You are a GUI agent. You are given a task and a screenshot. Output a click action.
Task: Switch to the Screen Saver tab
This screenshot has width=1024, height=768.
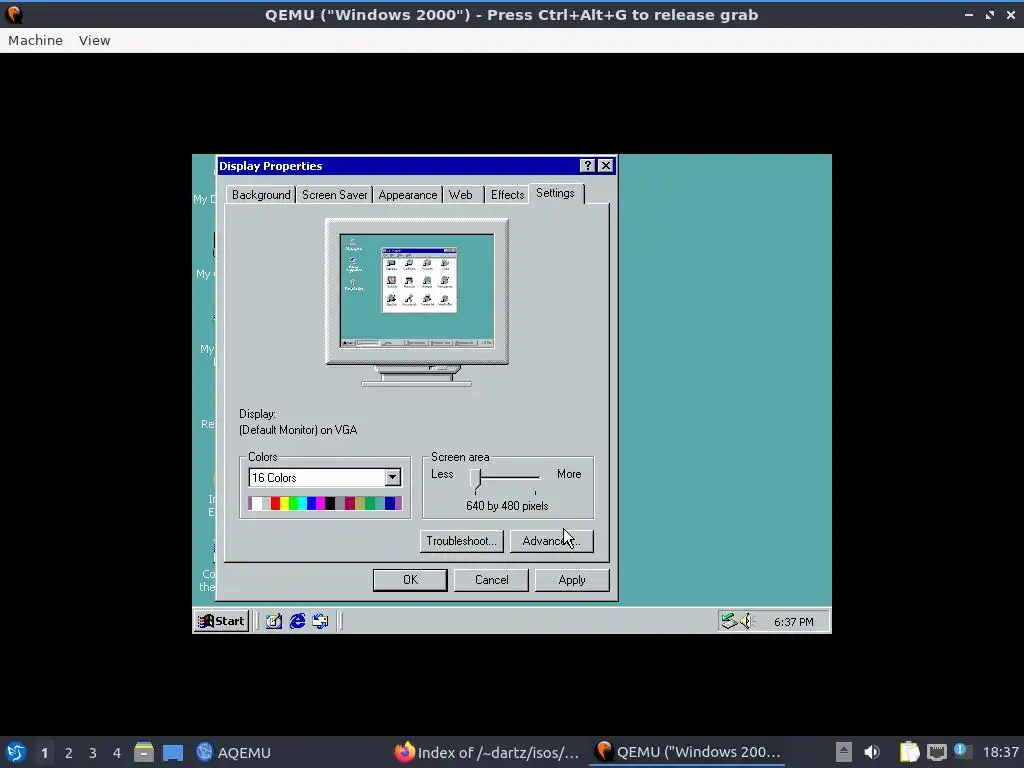click(x=334, y=195)
